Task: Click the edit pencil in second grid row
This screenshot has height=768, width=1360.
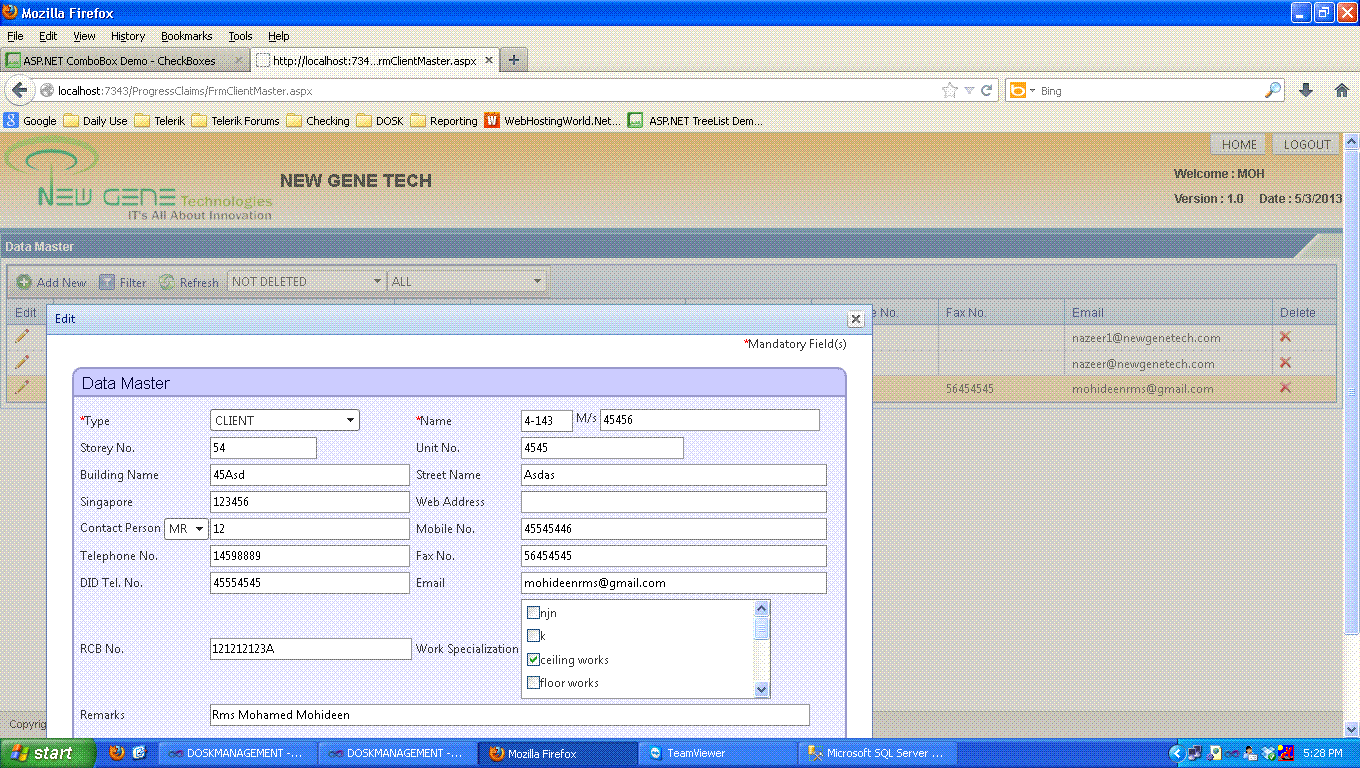Action: coord(22,361)
